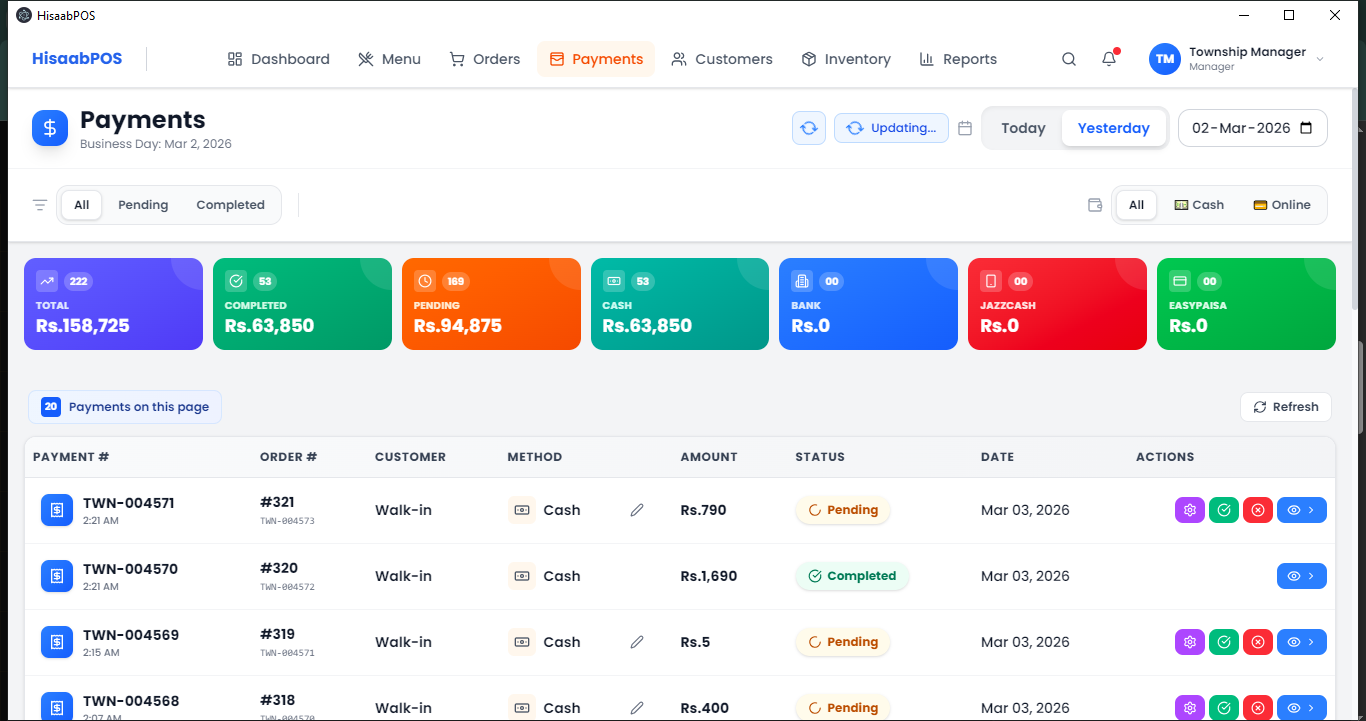Open the Inventory section
1366x721 pixels.
pos(846,59)
